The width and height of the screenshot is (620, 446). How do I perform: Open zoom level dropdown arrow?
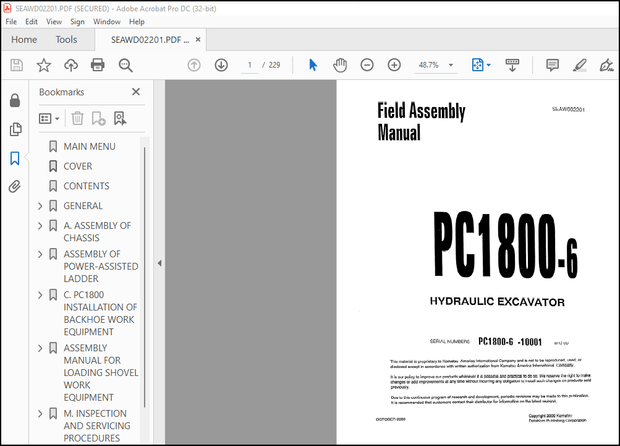click(451, 65)
